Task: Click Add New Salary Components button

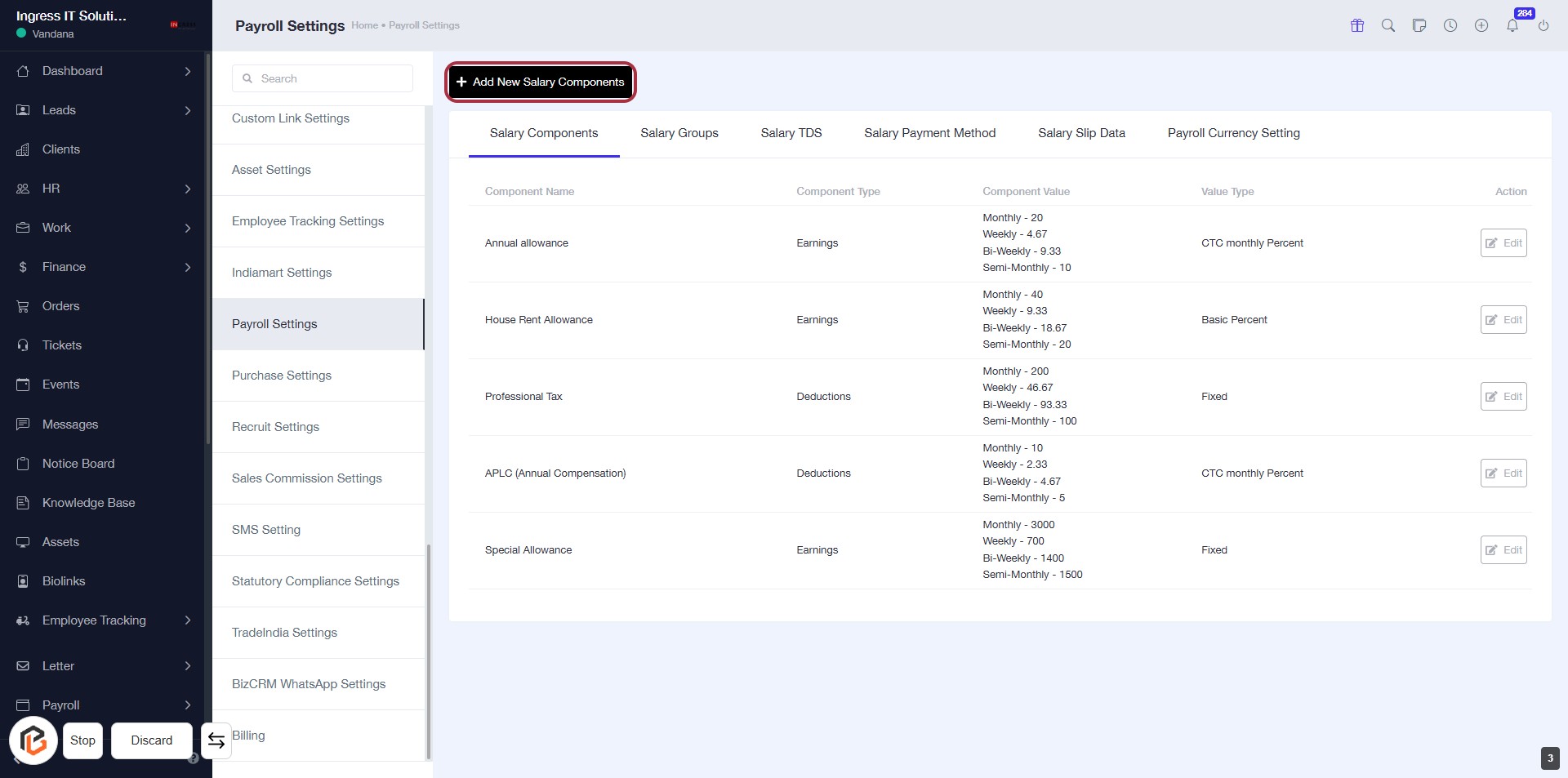Action: click(541, 82)
